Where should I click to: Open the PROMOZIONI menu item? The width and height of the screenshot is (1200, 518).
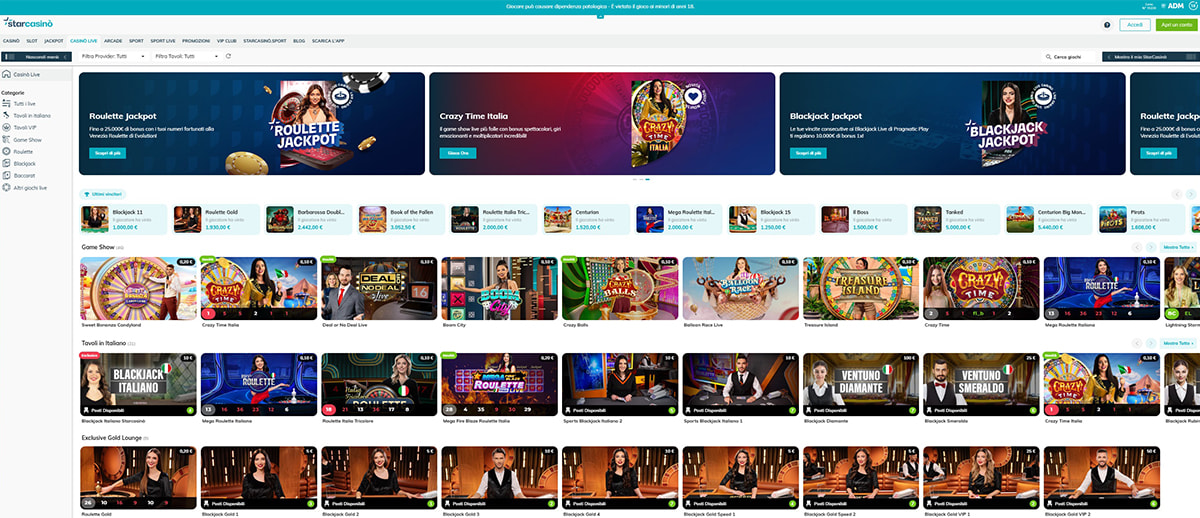[196, 41]
